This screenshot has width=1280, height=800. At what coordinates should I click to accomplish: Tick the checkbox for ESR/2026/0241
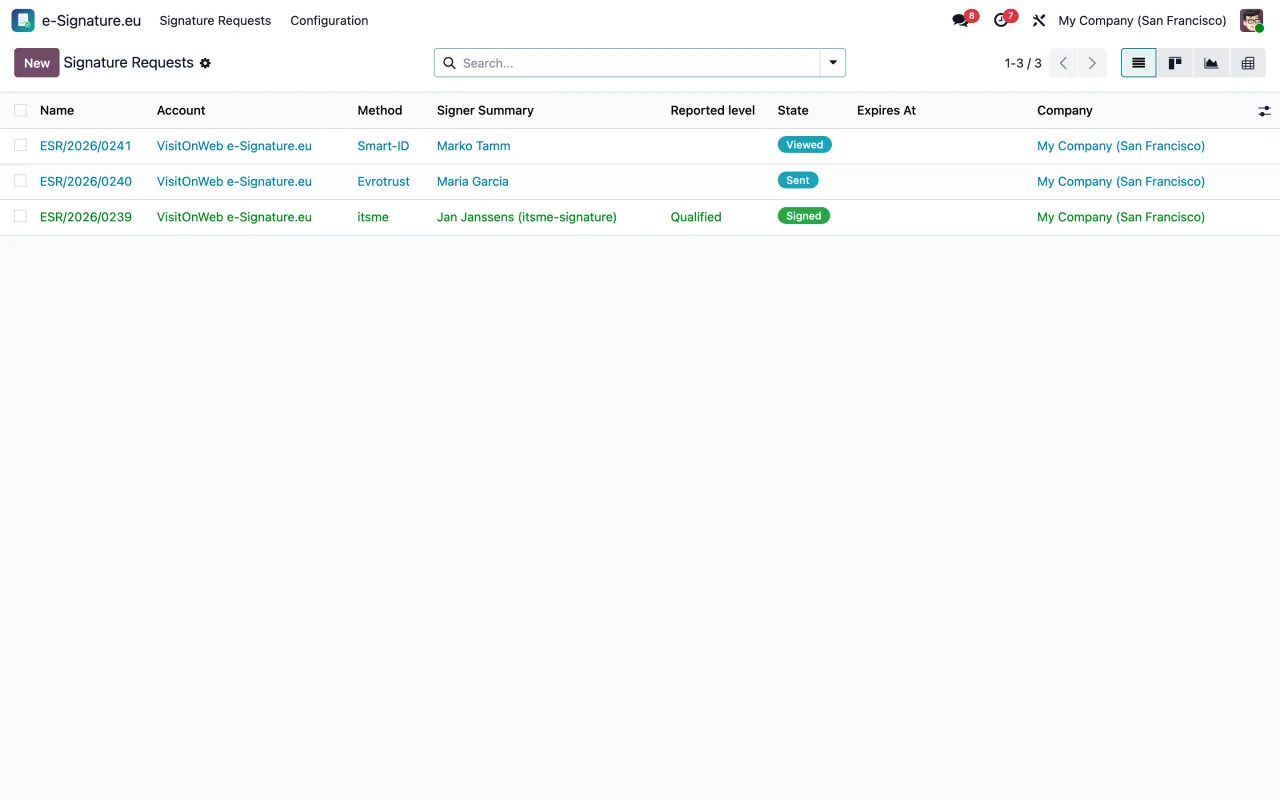pyautogui.click(x=20, y=145)
